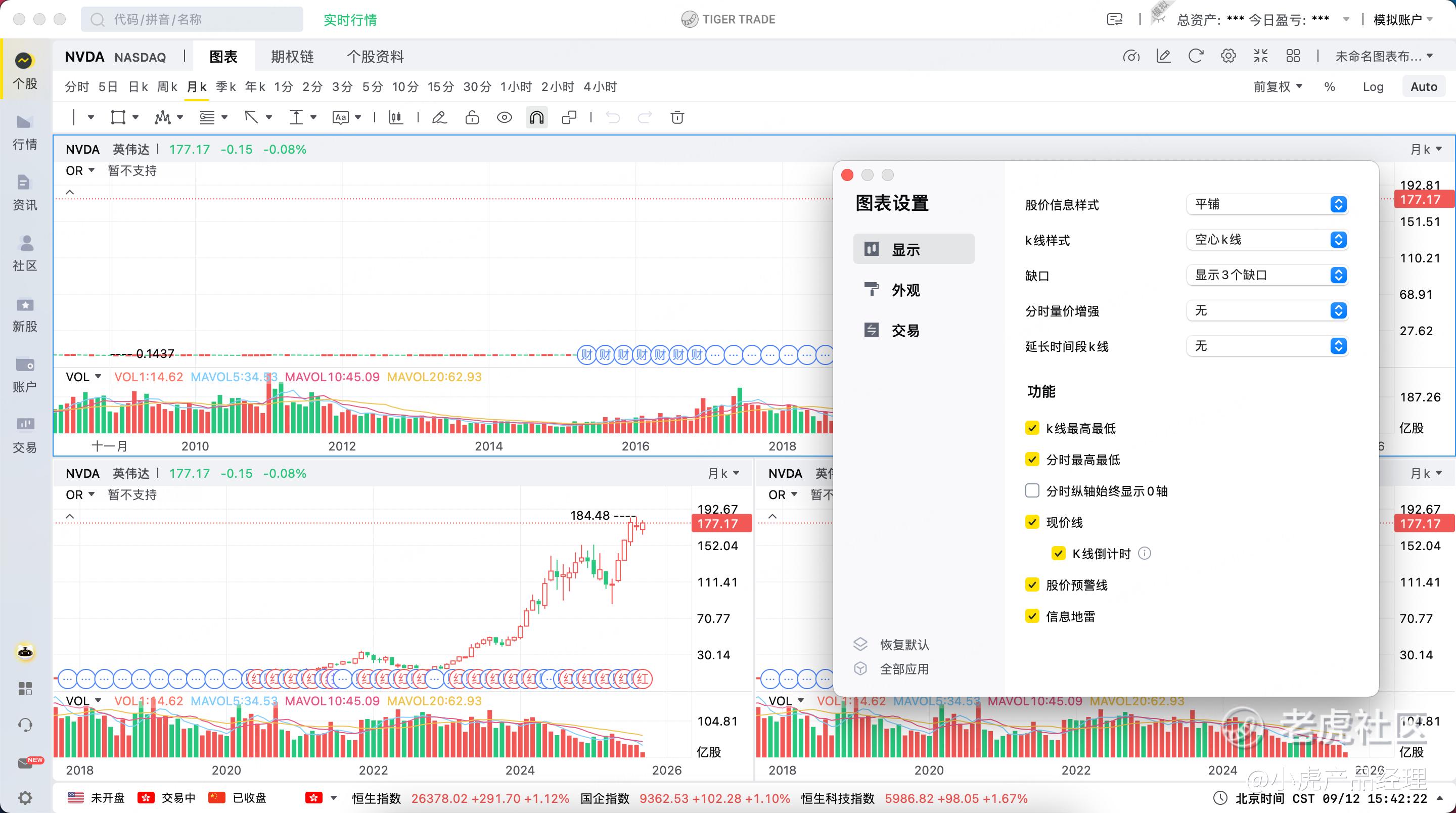Enable 分时纵轴始终显示0轴 checkbox

click(1032, 491)
